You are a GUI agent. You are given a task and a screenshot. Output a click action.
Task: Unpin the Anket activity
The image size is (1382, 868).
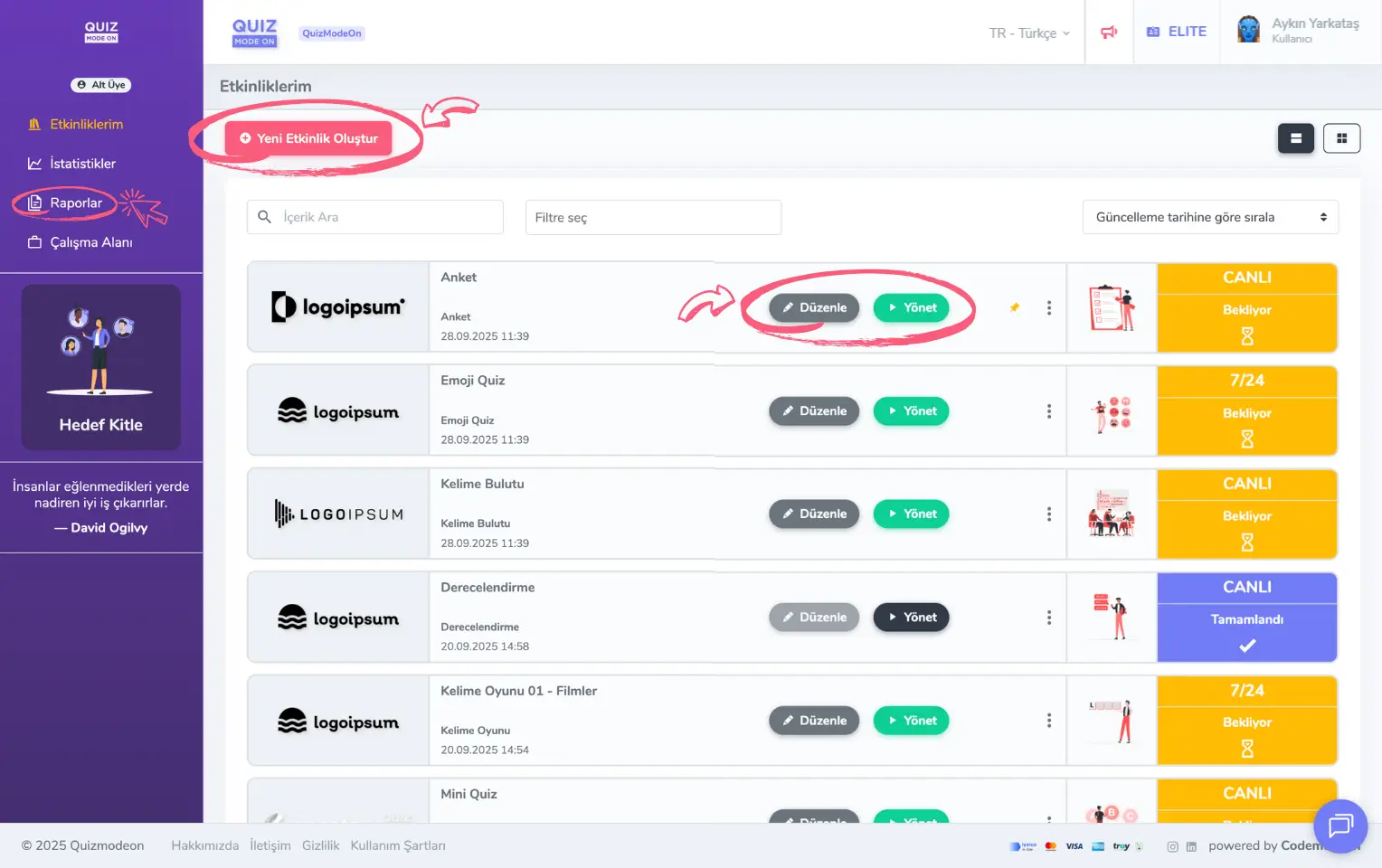[x=1014, y=307]
